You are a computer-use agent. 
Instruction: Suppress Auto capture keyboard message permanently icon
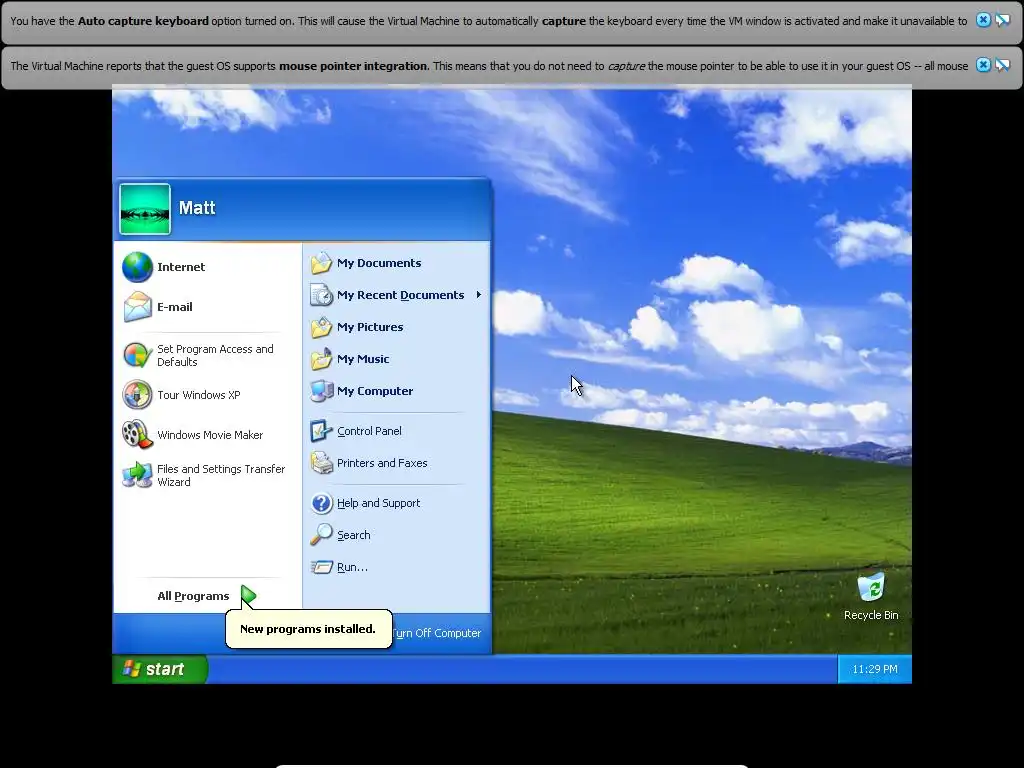[x=1002, y=20]
